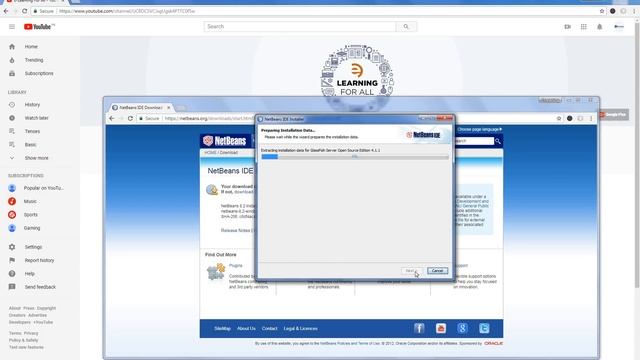The image size is (640, 360).
Task: Focus the YouTube search field
Action: pos(300,27)
